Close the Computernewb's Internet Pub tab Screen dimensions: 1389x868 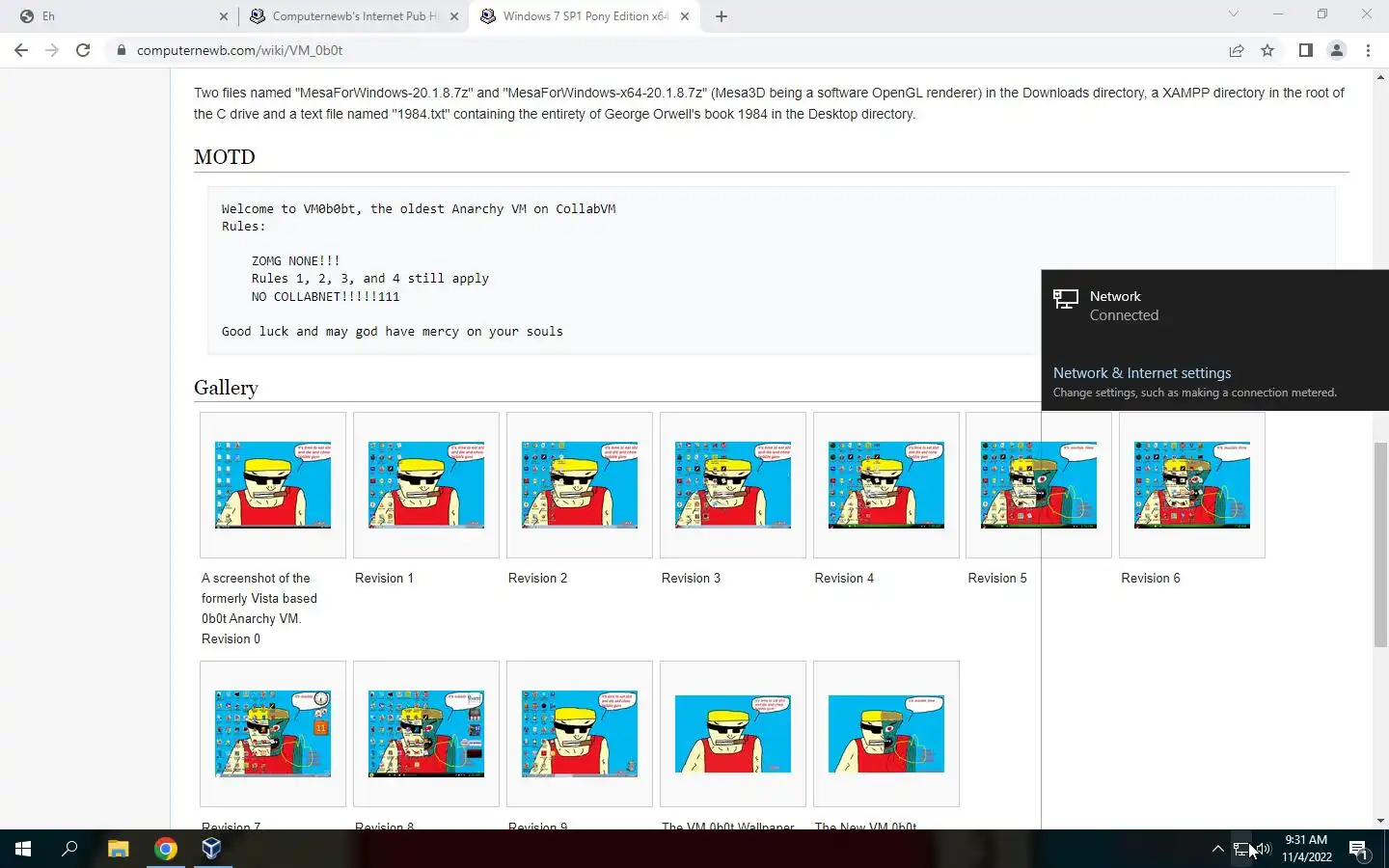click(x=454, y=16)
